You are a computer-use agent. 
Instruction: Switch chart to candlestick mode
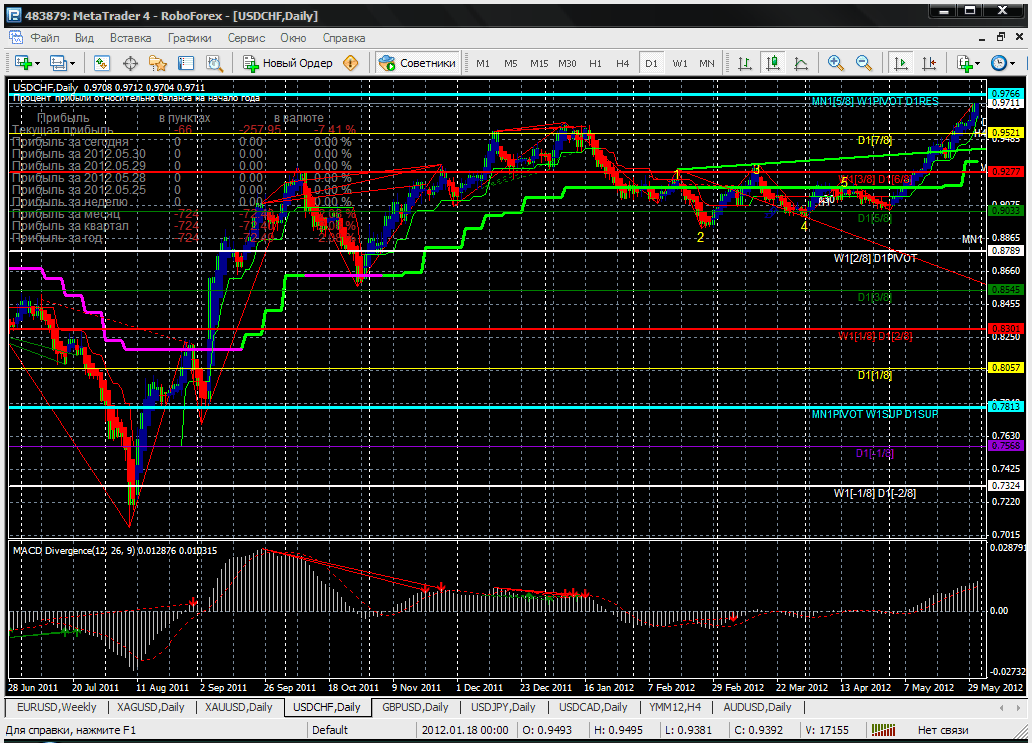click(773, 63)
